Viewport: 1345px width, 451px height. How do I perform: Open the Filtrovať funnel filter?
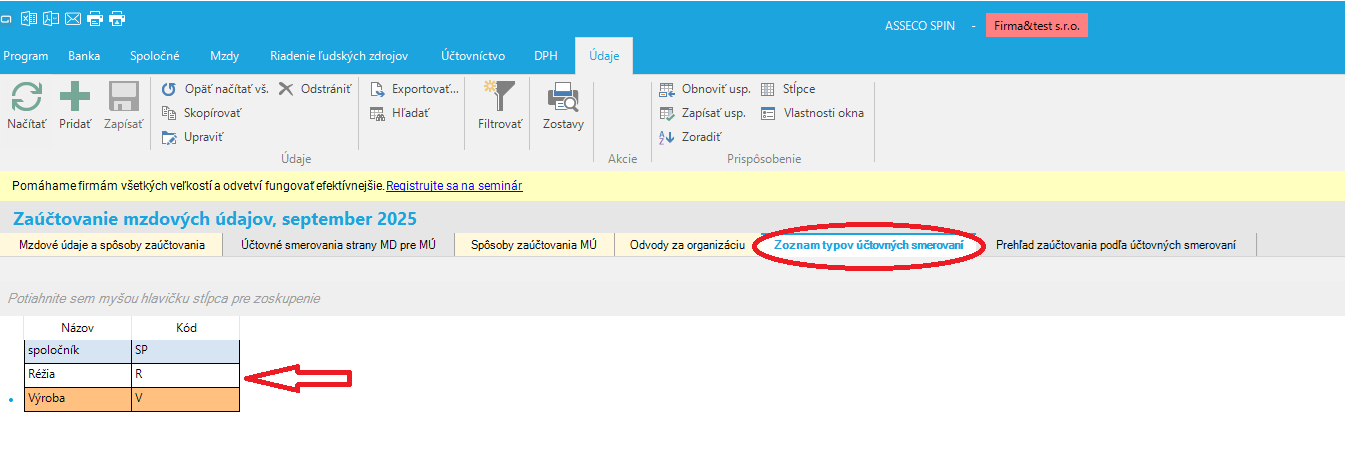[500, 105]
